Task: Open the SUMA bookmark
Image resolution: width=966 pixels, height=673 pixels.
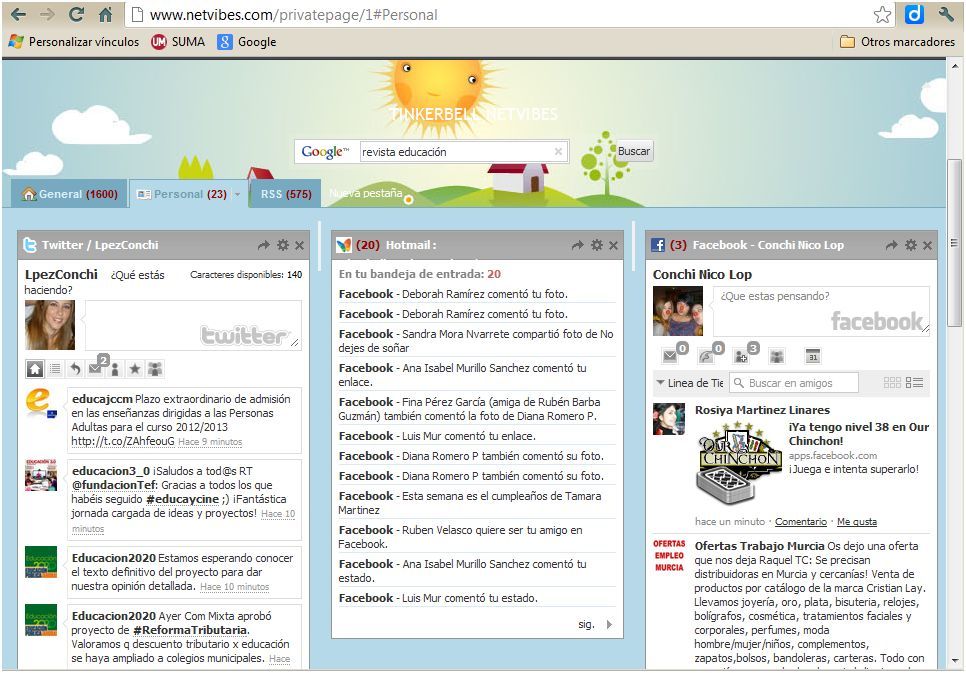Action: click(x=178, y=42)
